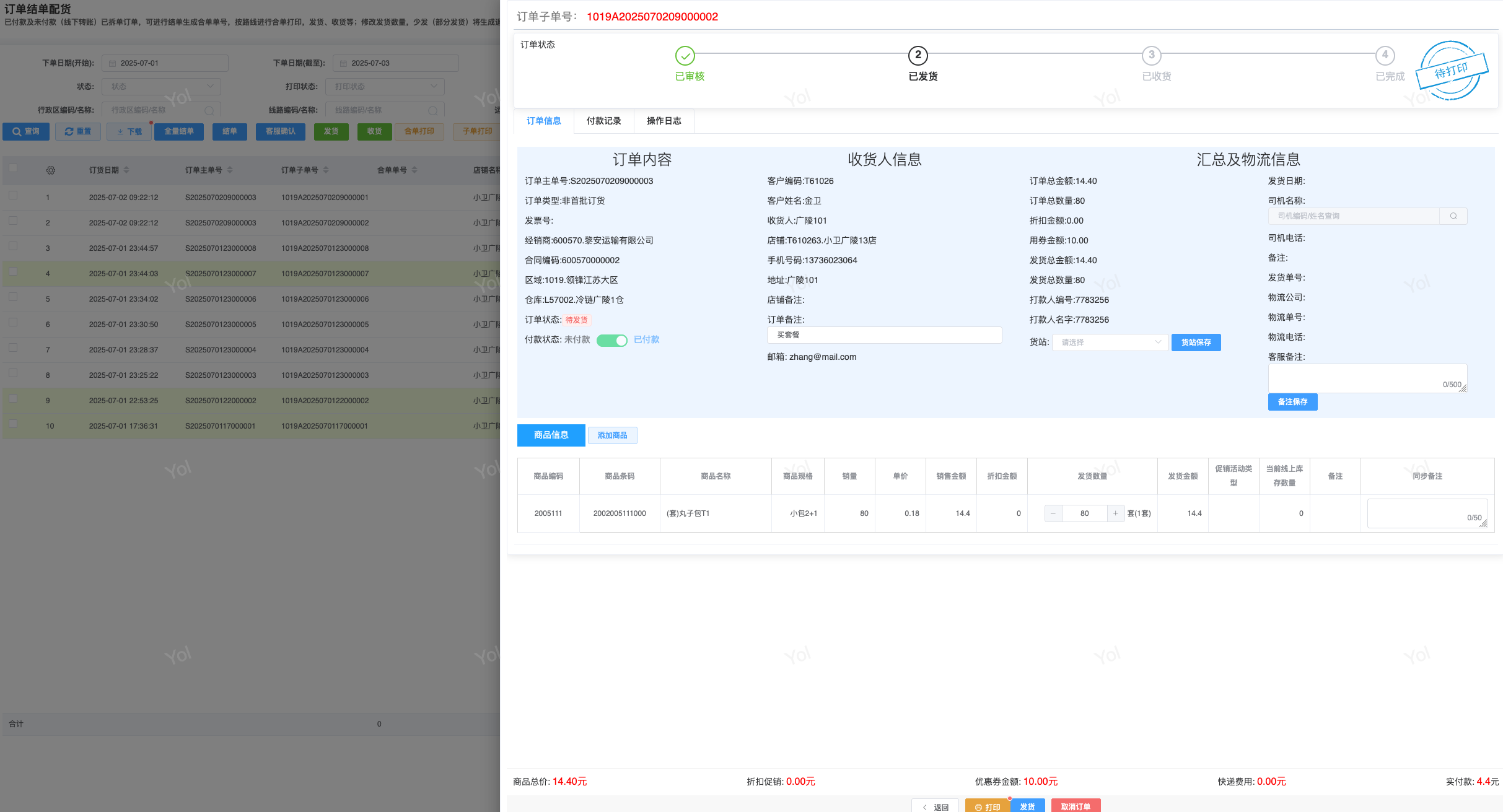Click the sort arrows beside 合单单号 header

414,170
